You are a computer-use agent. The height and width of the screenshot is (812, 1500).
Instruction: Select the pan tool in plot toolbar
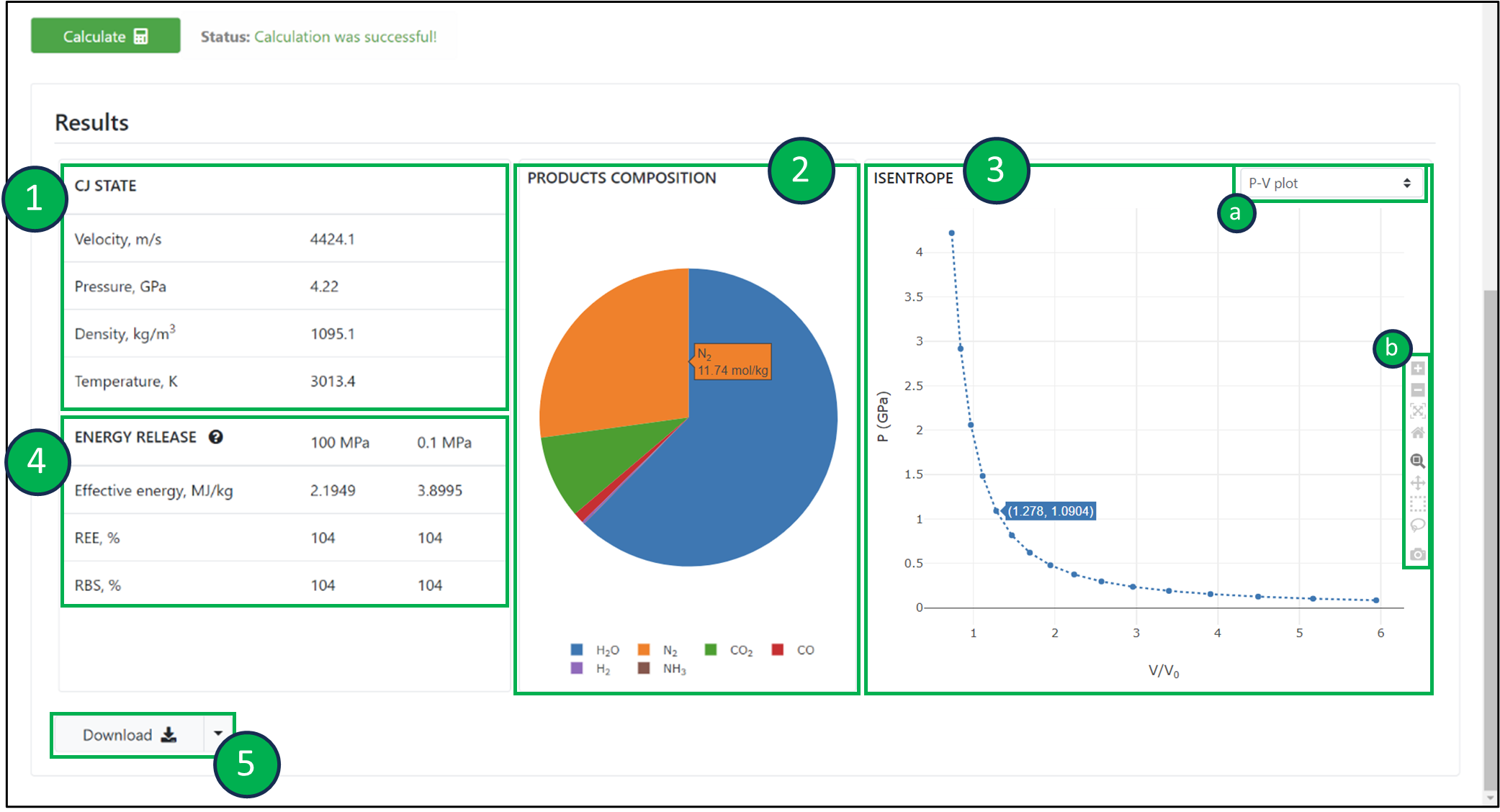click(1417, 482)
